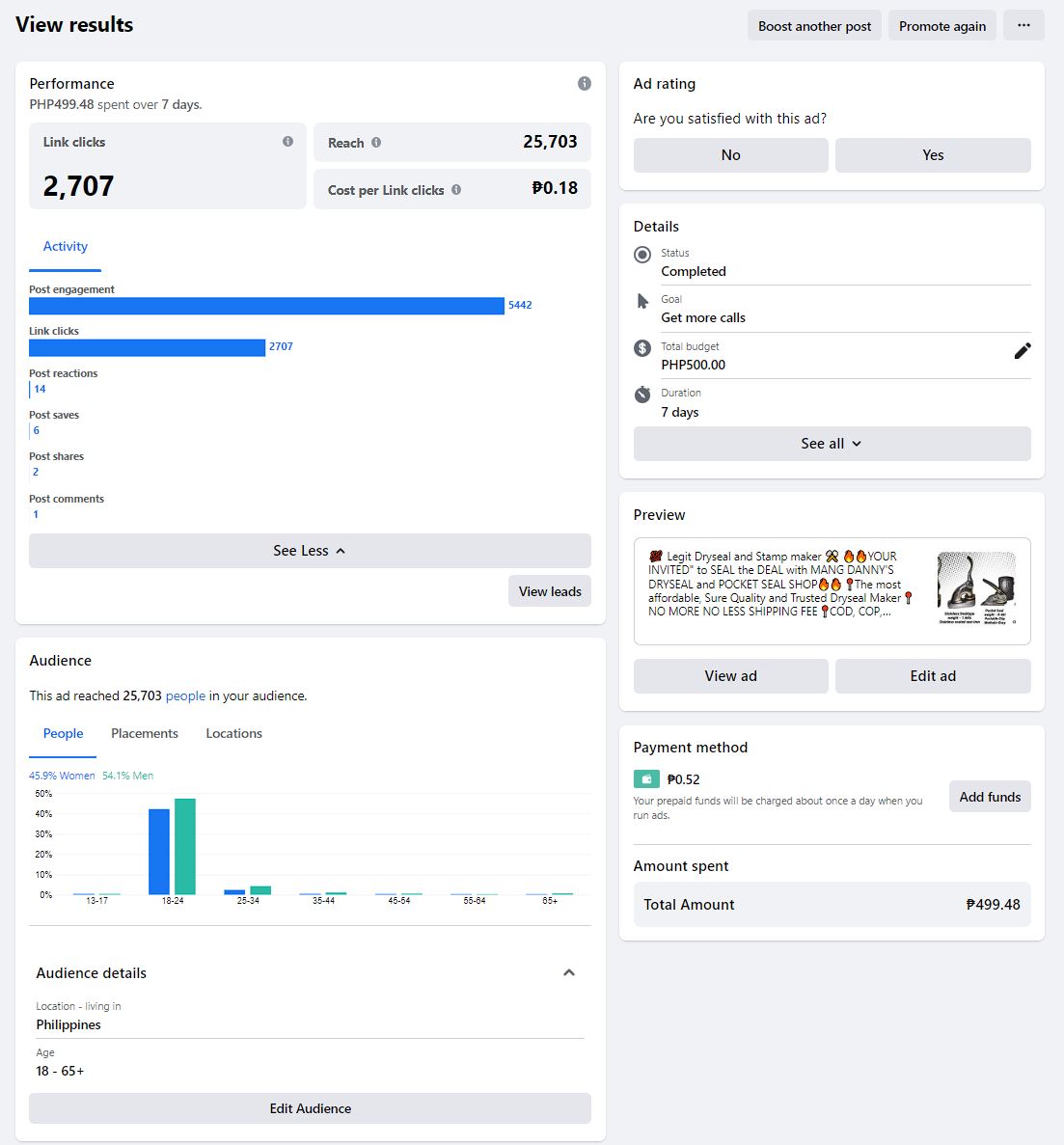Click the 54.1% Men legend label

point(127,776)
